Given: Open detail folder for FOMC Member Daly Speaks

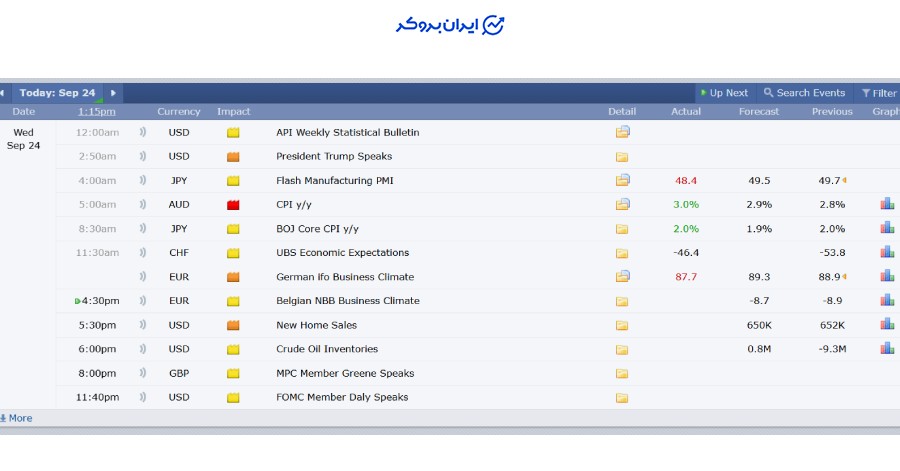Looking at the screenshot, I should coord(622,397).
